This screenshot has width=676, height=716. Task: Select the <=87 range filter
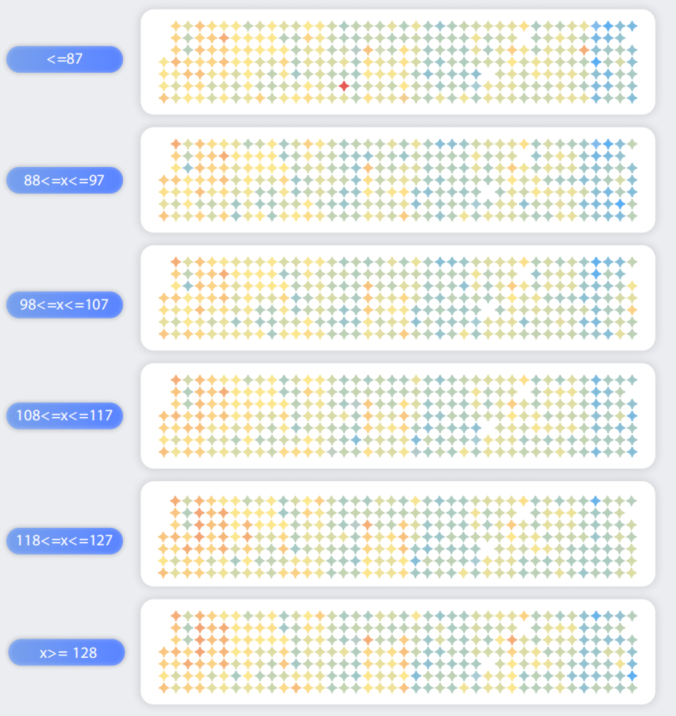tap(65, 60)
